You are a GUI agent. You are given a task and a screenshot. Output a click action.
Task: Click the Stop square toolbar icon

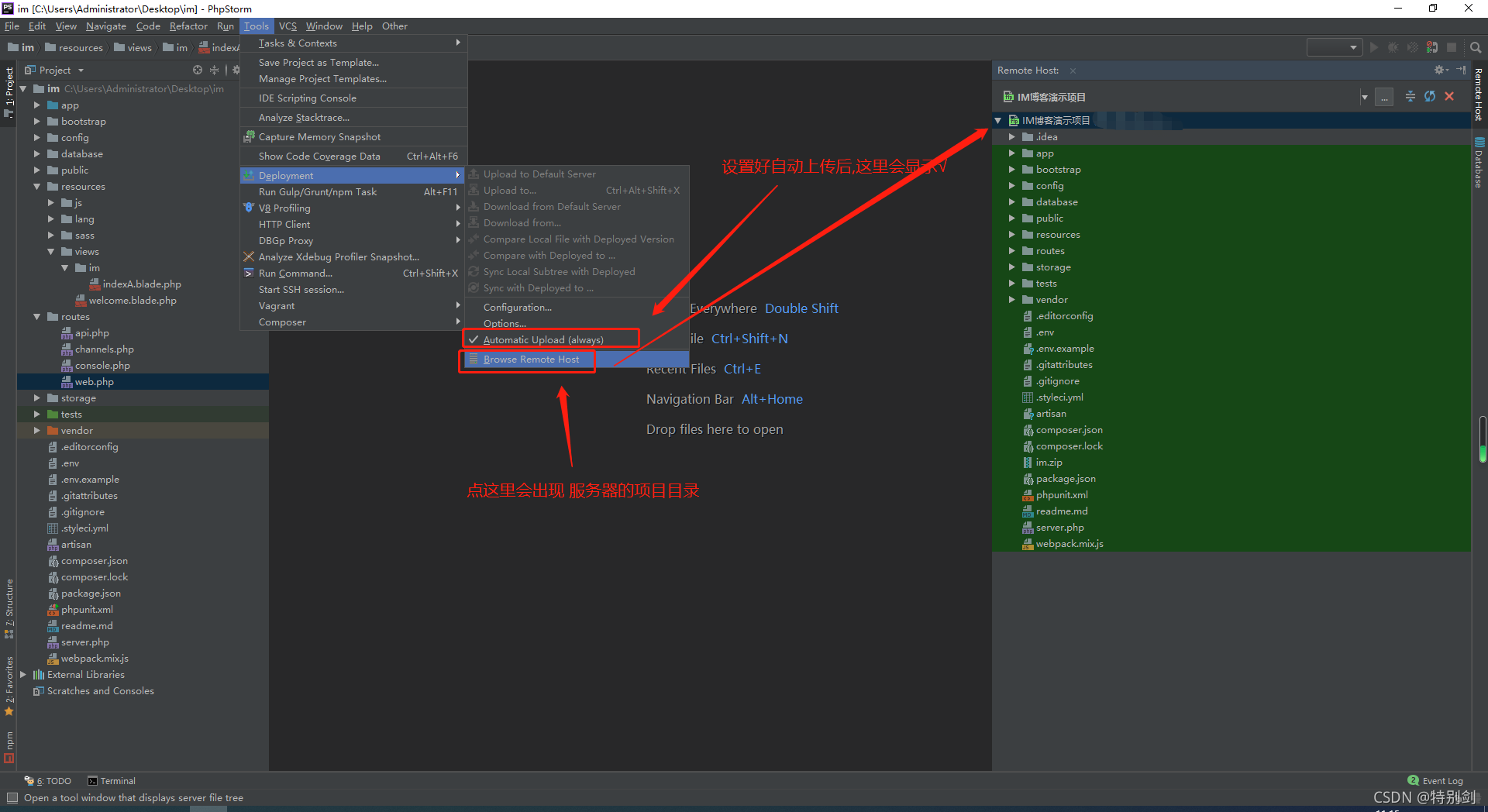coord(1452,47)
